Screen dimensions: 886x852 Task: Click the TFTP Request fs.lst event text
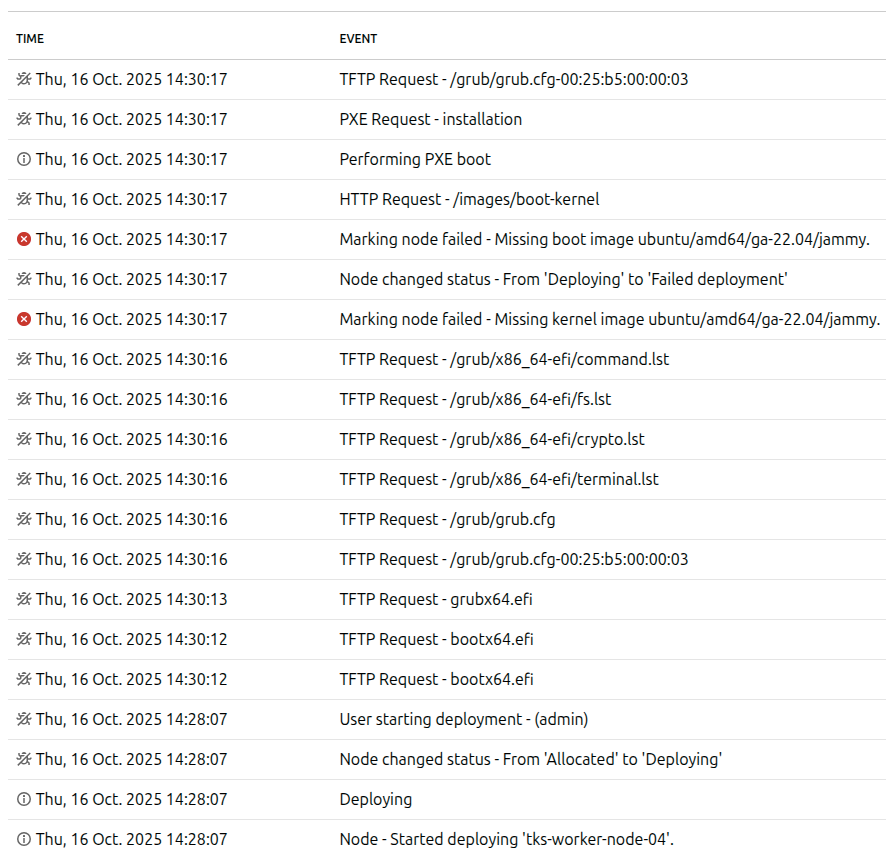click(475, 399)
